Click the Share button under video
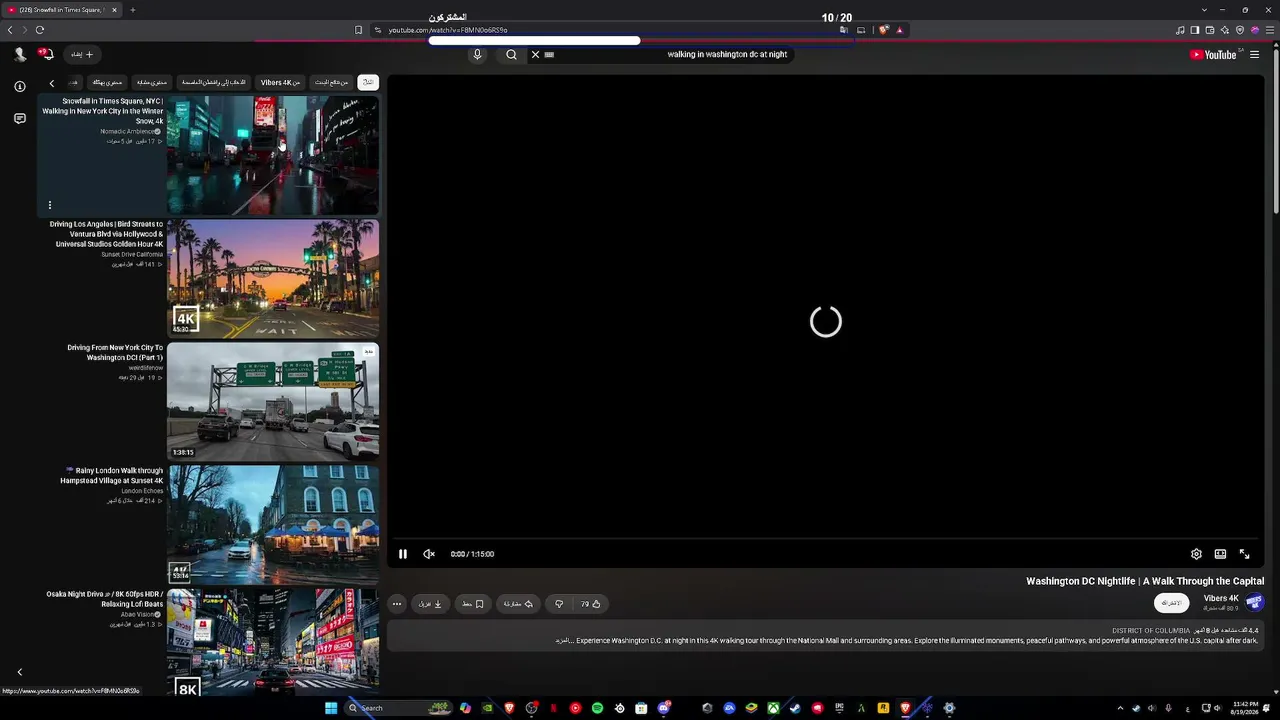The image size is (1280, 720). click(518, 604)
